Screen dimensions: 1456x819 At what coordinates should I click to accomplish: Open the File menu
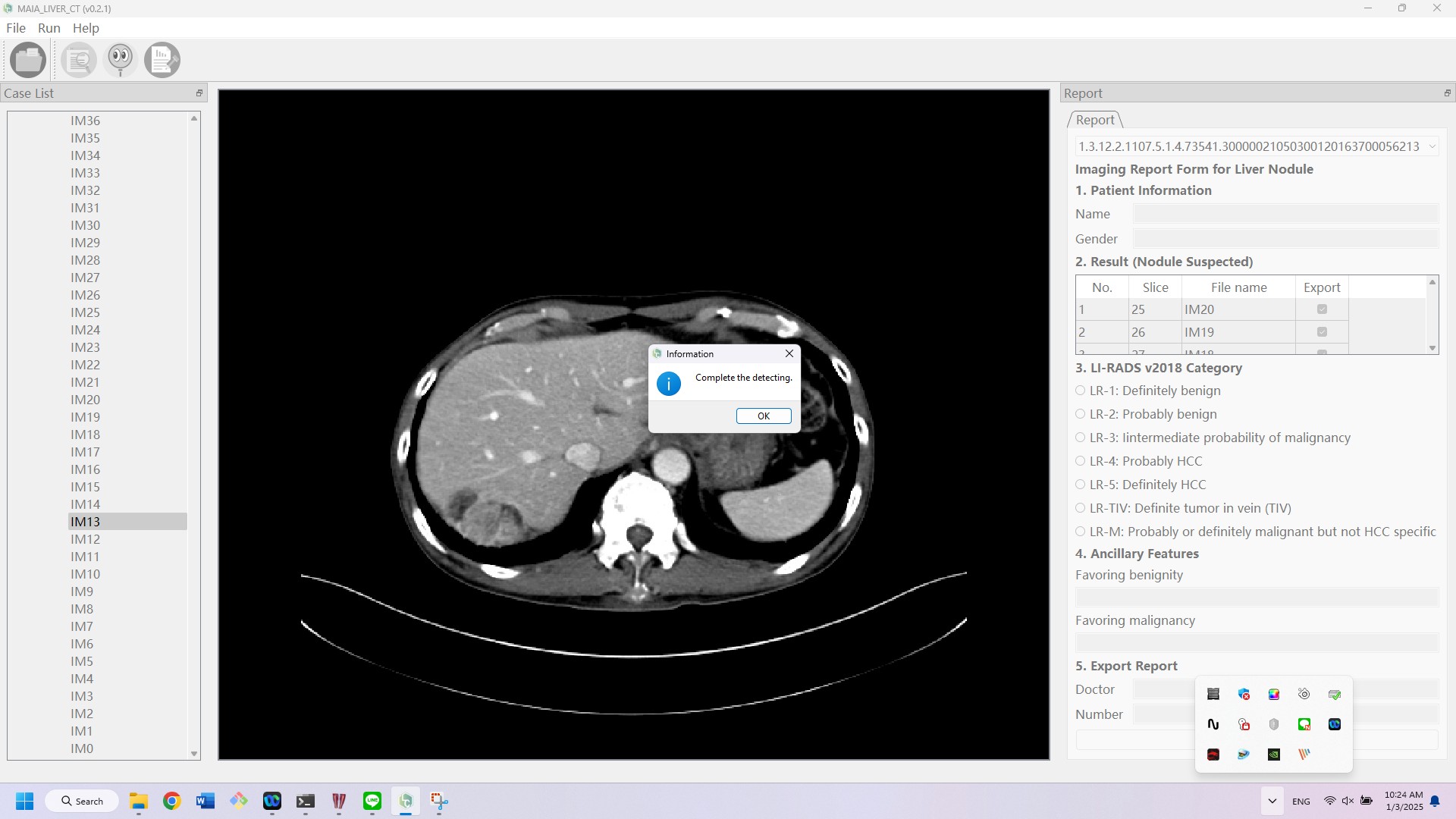(x=15, y=28)
